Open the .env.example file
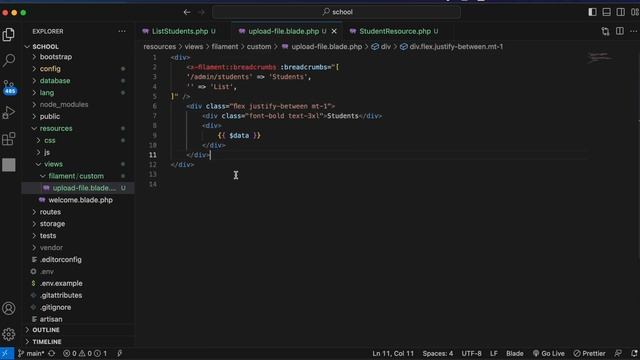 78,283
